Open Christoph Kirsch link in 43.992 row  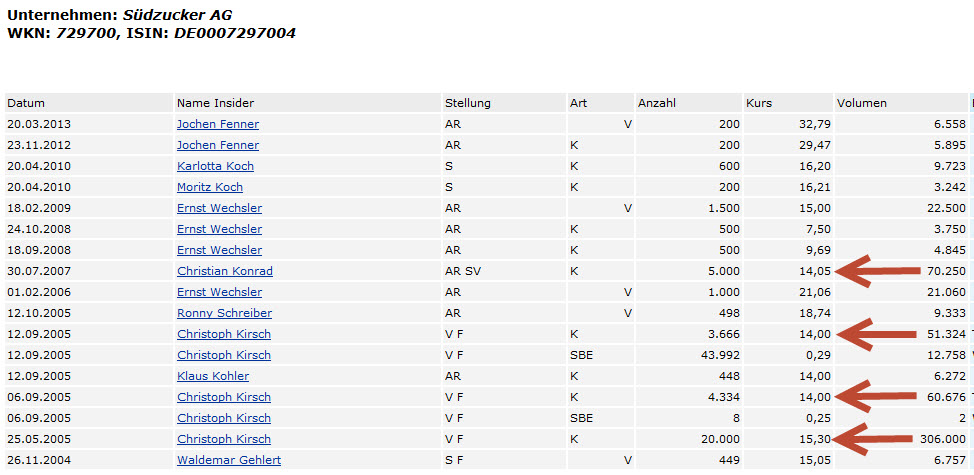[x=224, y=355]
